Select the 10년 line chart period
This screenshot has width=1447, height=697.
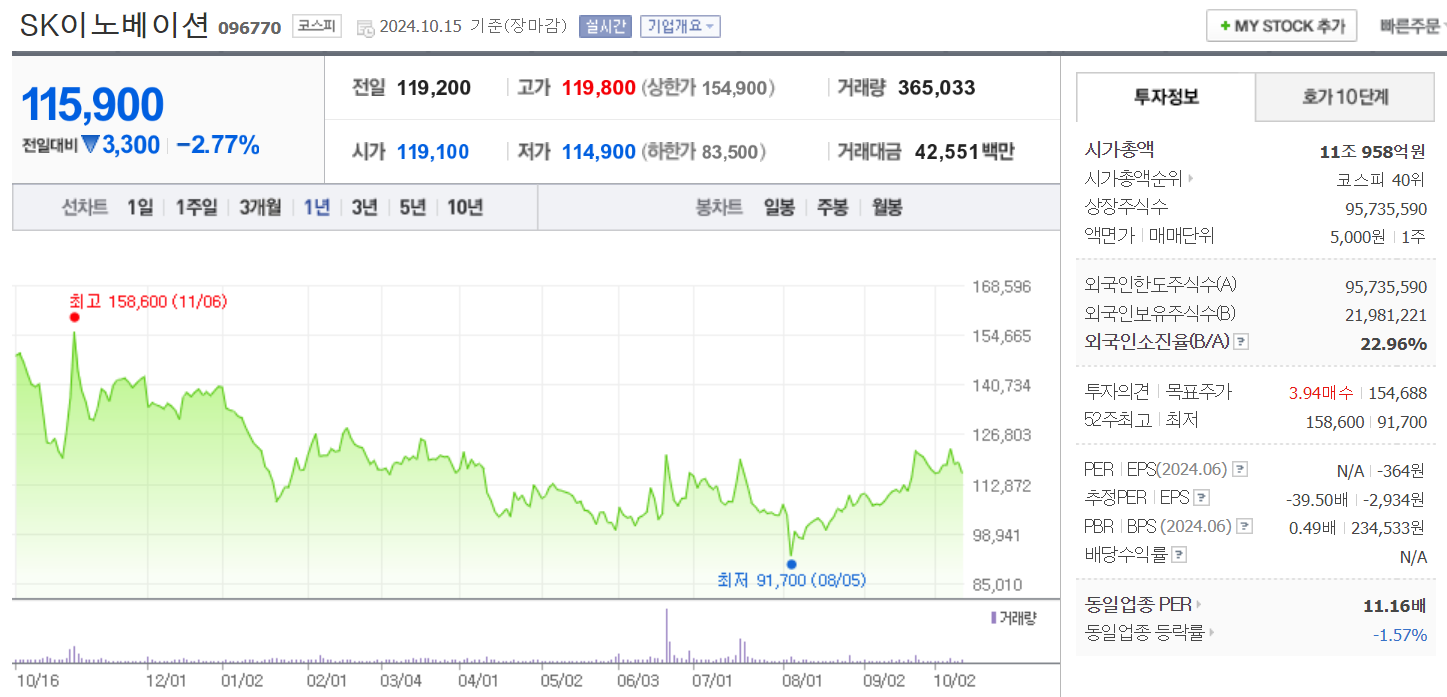pyautogui.click(x=465, y=208)
